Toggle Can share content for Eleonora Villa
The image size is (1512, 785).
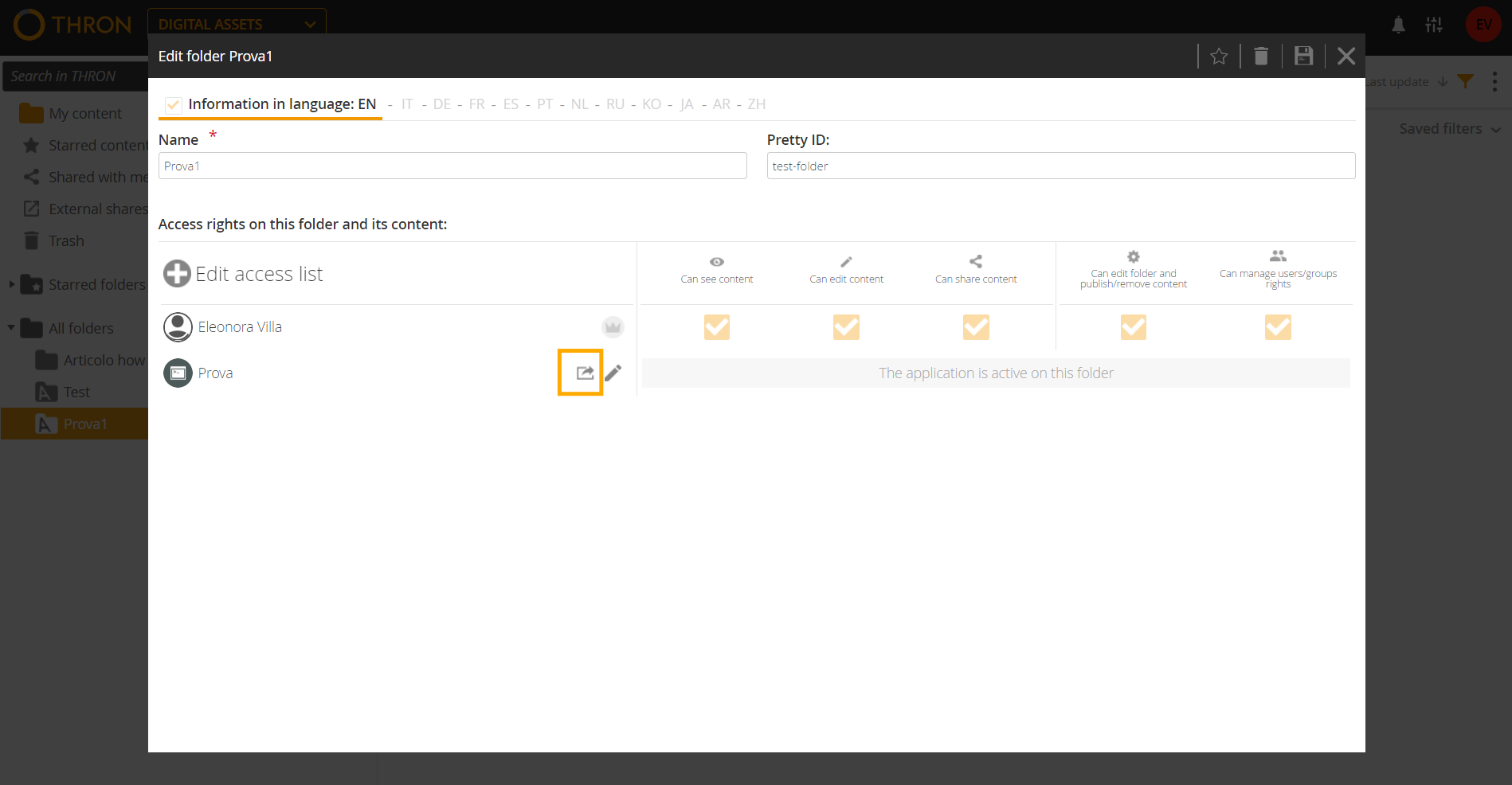[976, 327]
